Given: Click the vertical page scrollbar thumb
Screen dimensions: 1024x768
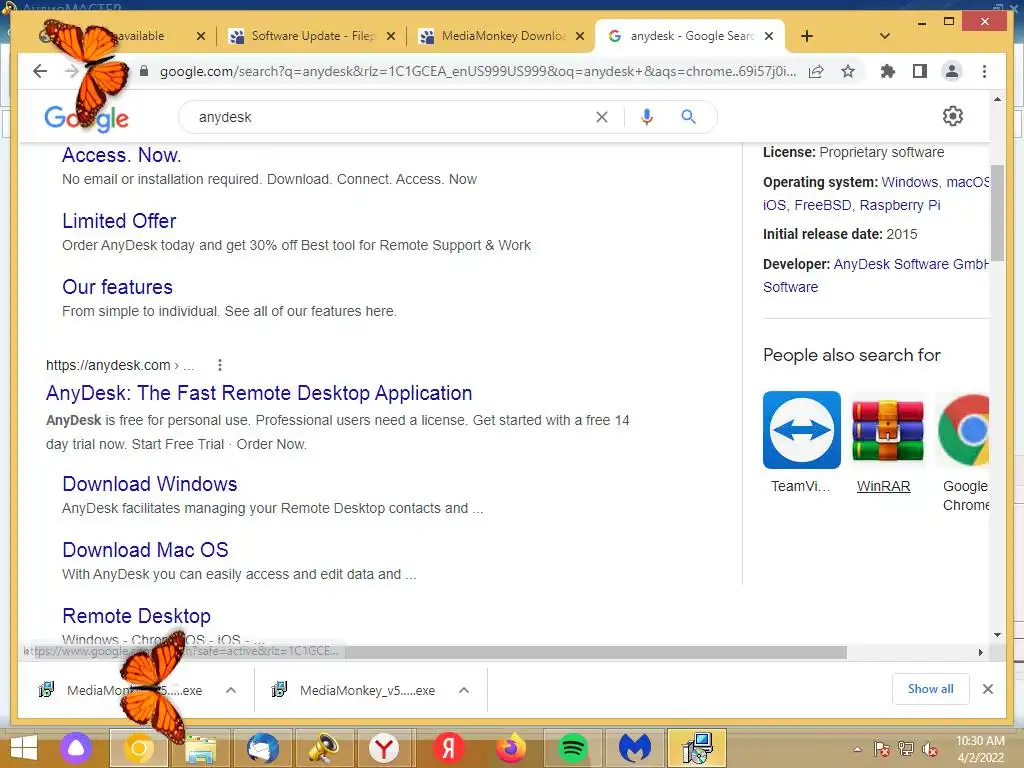Looking at the screenshot, I should (997, 213).
